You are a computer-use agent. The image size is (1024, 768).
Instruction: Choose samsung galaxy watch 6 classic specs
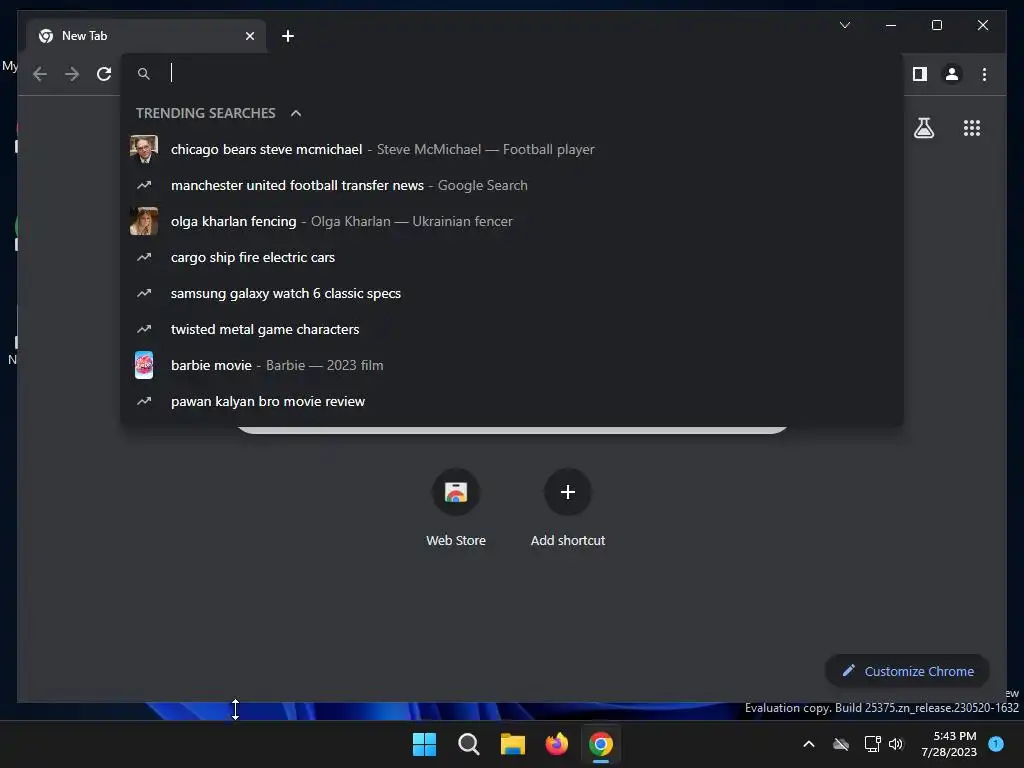(512, 293)
